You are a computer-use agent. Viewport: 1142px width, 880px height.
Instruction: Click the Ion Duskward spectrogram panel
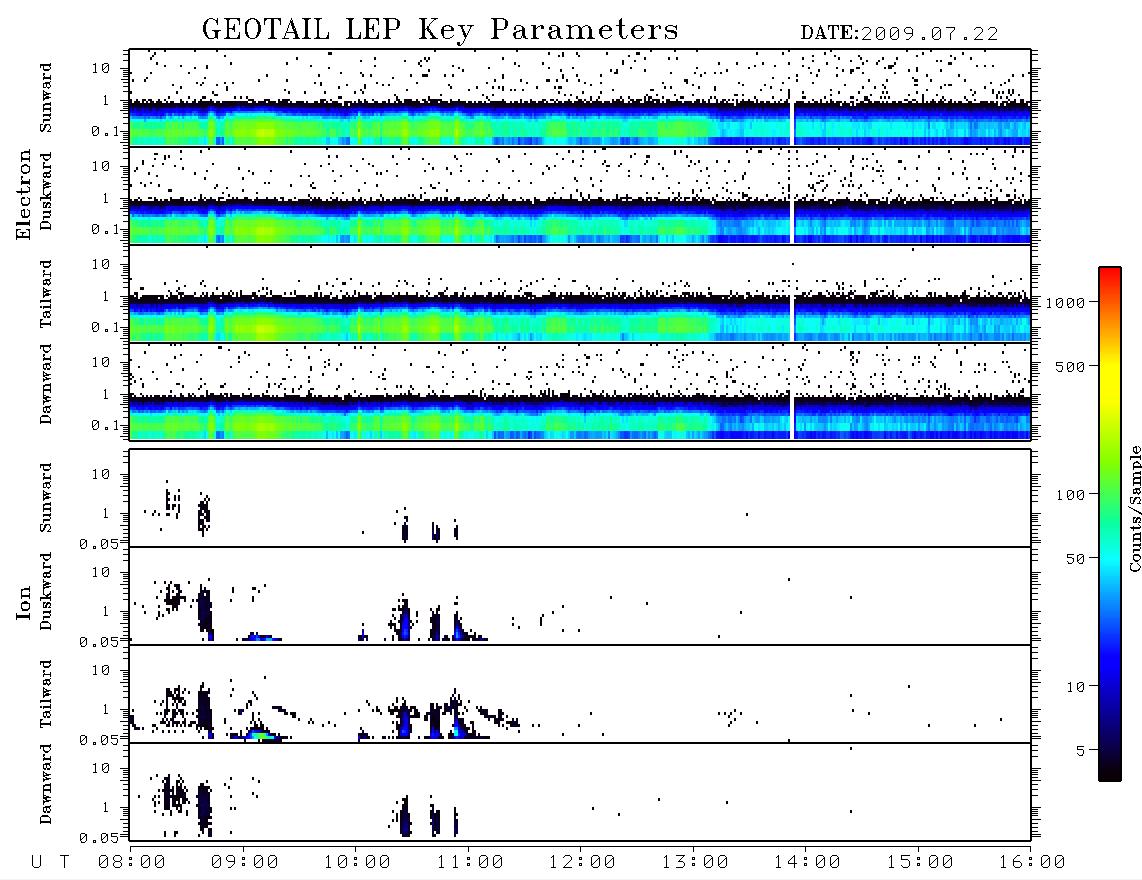(580, 596)
